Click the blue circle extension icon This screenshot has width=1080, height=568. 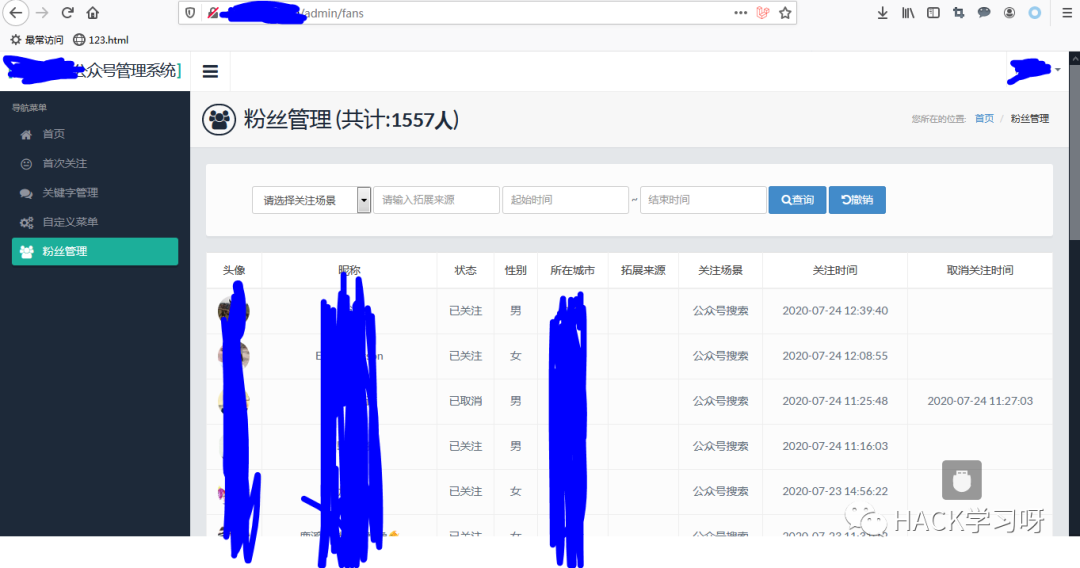coord(1035,12)
